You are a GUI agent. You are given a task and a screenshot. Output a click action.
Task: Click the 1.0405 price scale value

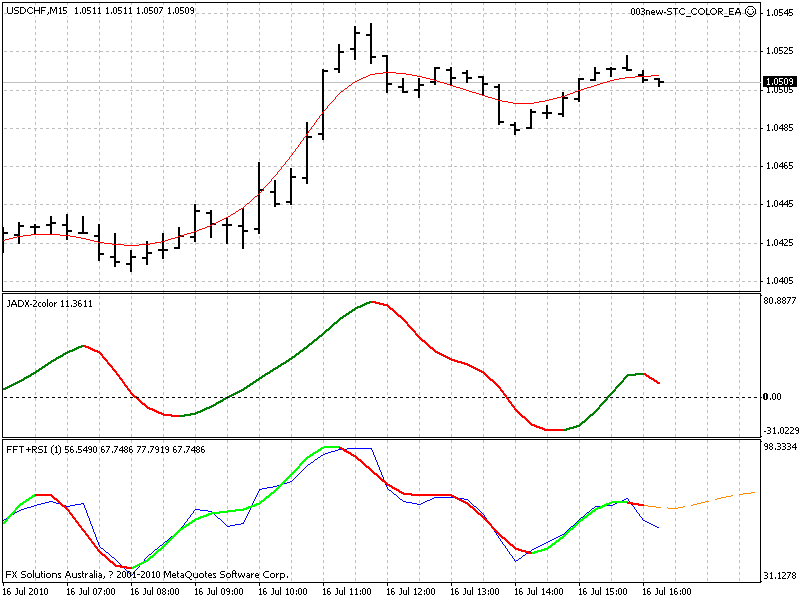[780, 281]
